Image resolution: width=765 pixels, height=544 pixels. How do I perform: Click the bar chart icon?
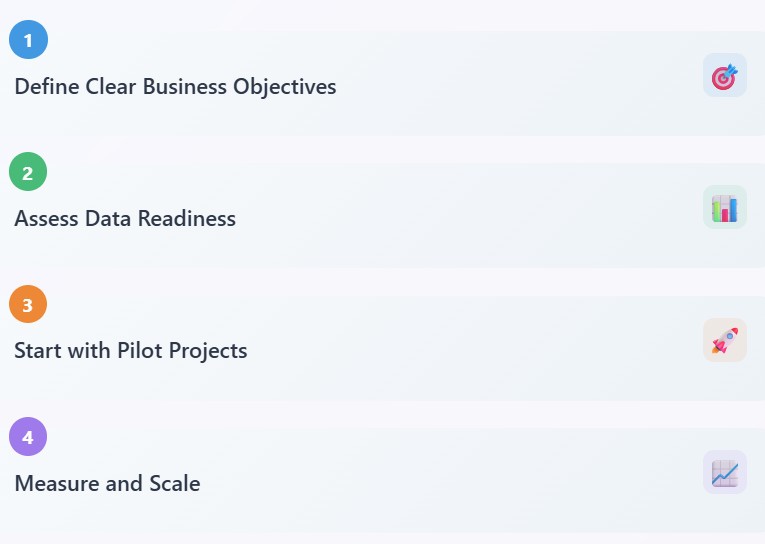coord(725,207)
